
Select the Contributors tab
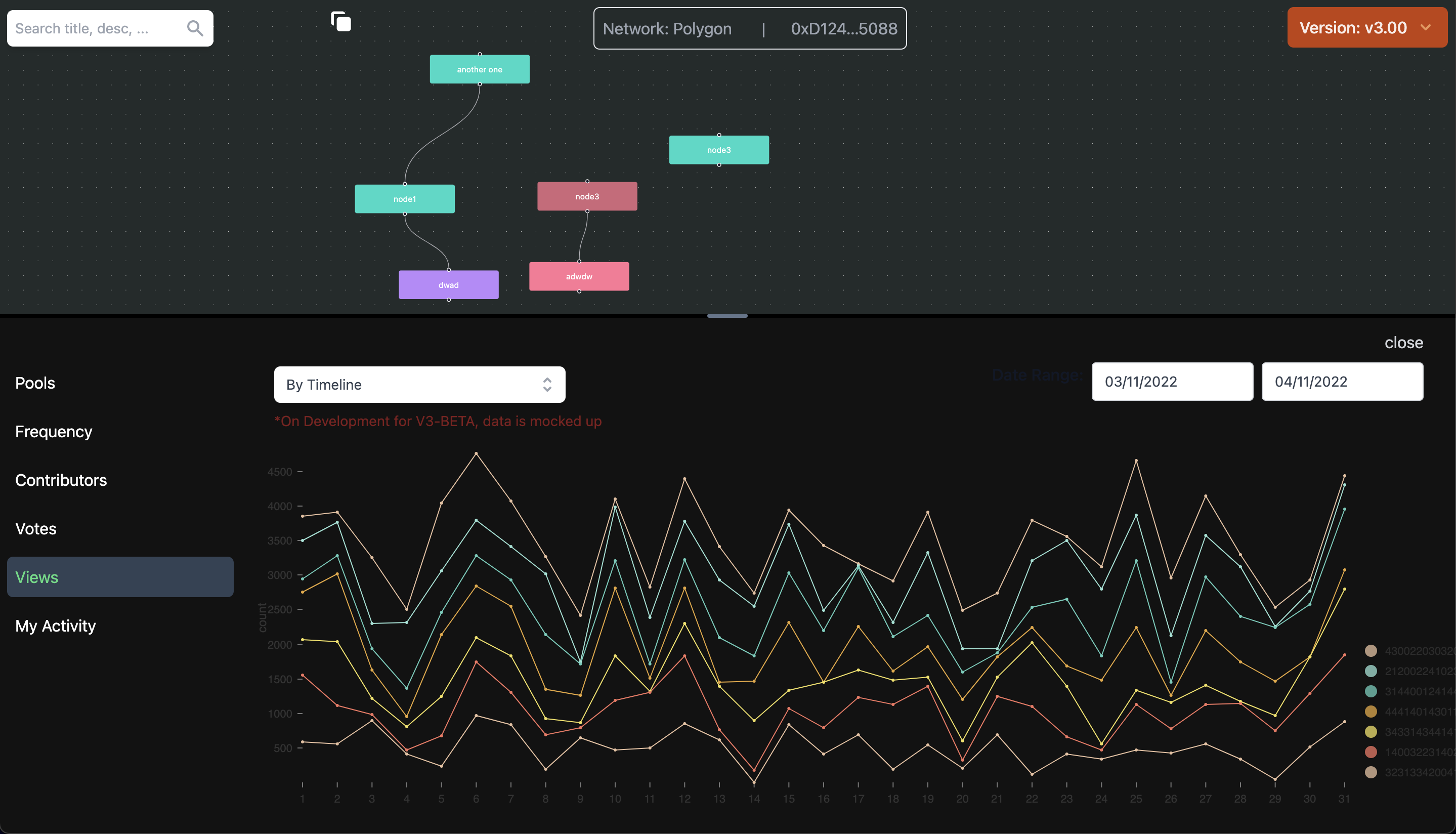coord(61,480)
